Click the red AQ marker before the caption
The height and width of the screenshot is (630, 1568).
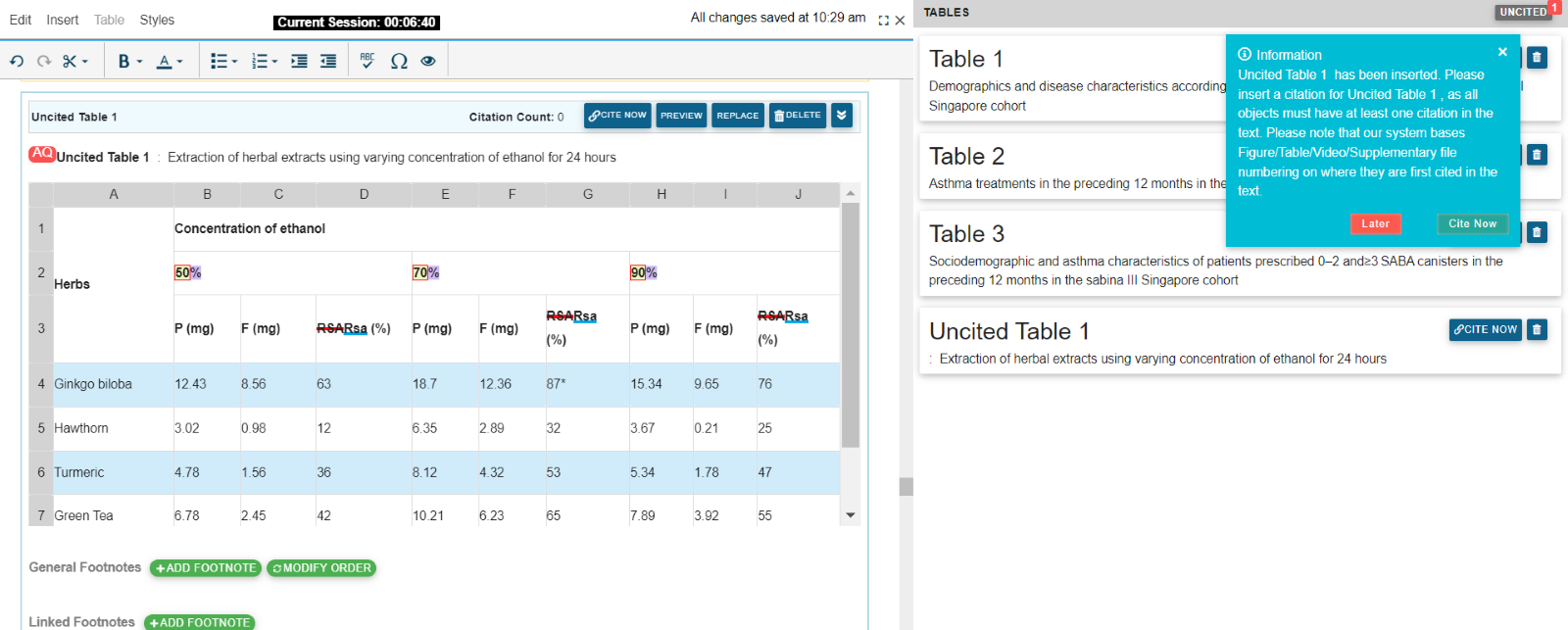click(42, 154)
